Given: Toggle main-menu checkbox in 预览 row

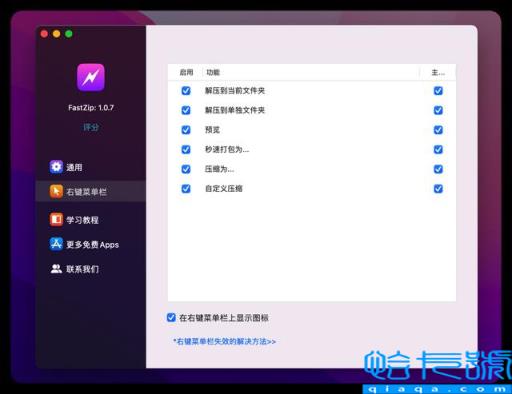Looking at the screenshot, I should (x=438, y=130).
